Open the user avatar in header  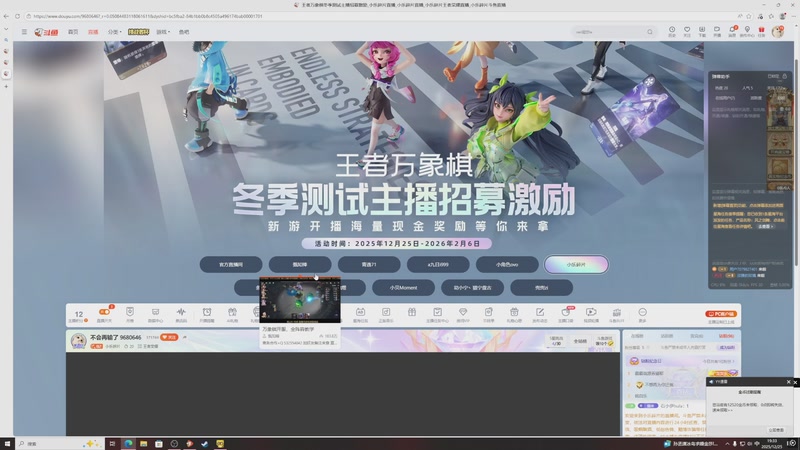778,32
